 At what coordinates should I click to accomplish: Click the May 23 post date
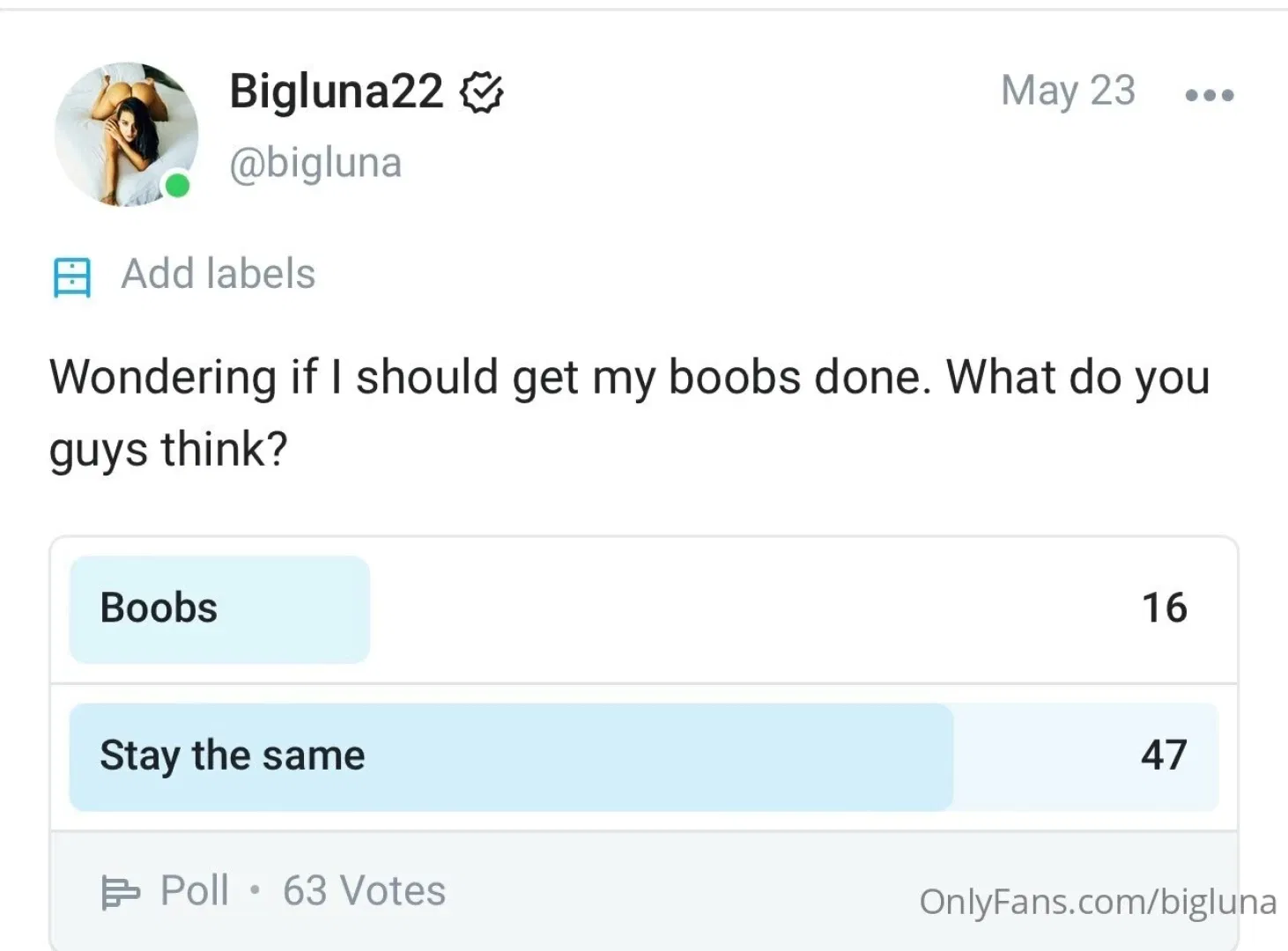click(1068, 91)
